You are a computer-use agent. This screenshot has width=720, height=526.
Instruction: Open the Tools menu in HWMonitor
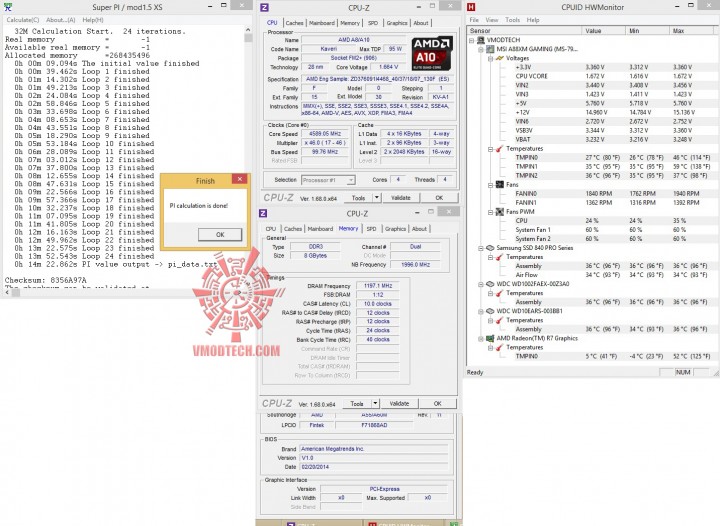tap(512, 20)
